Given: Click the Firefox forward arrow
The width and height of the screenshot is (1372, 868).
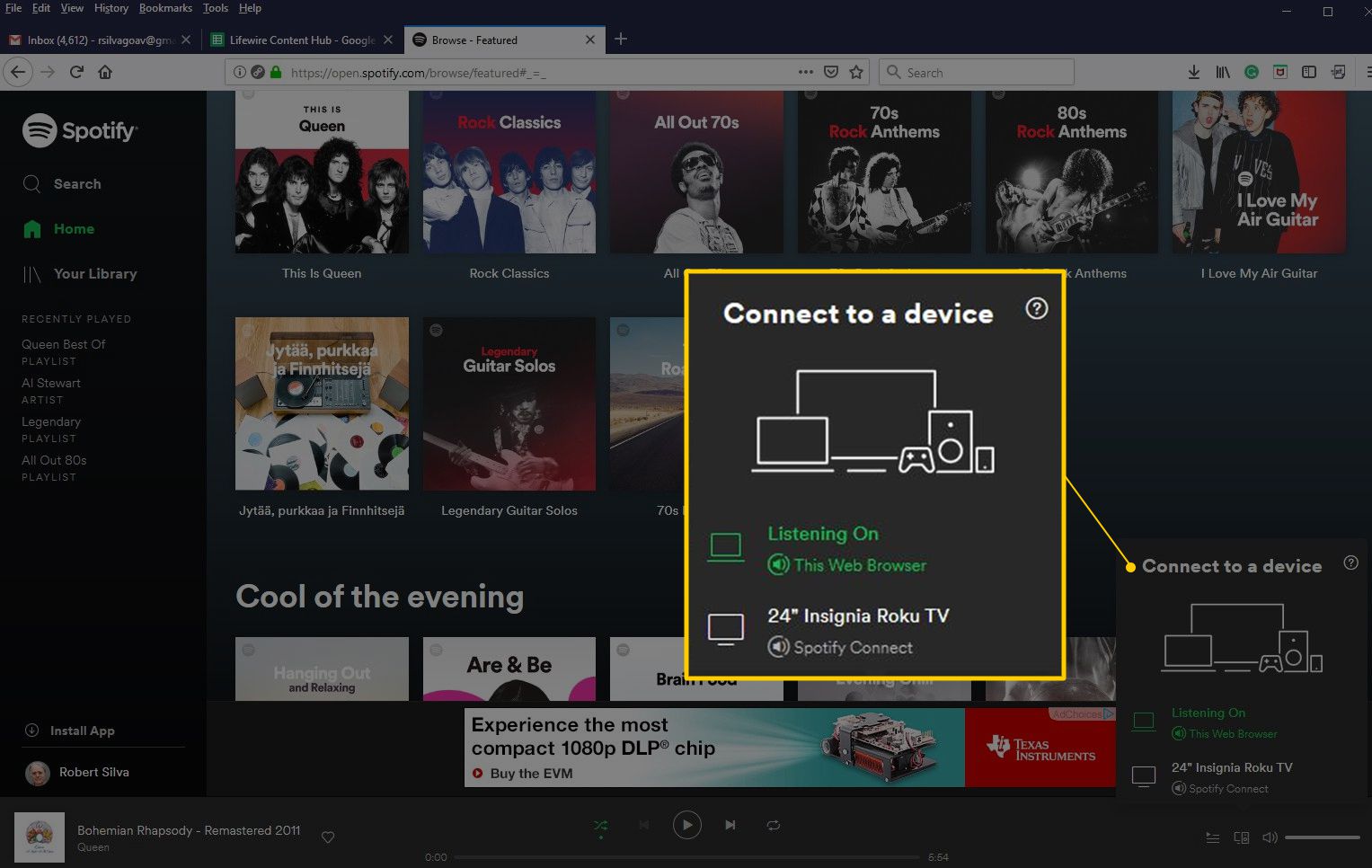Looking at the screenshot, I should [48, 72].
